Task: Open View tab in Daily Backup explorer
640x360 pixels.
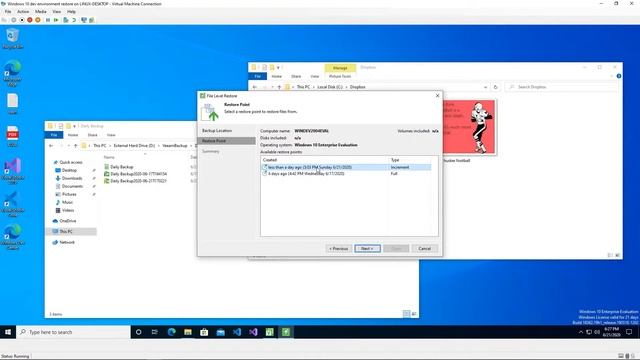Action: click(111, 135)
